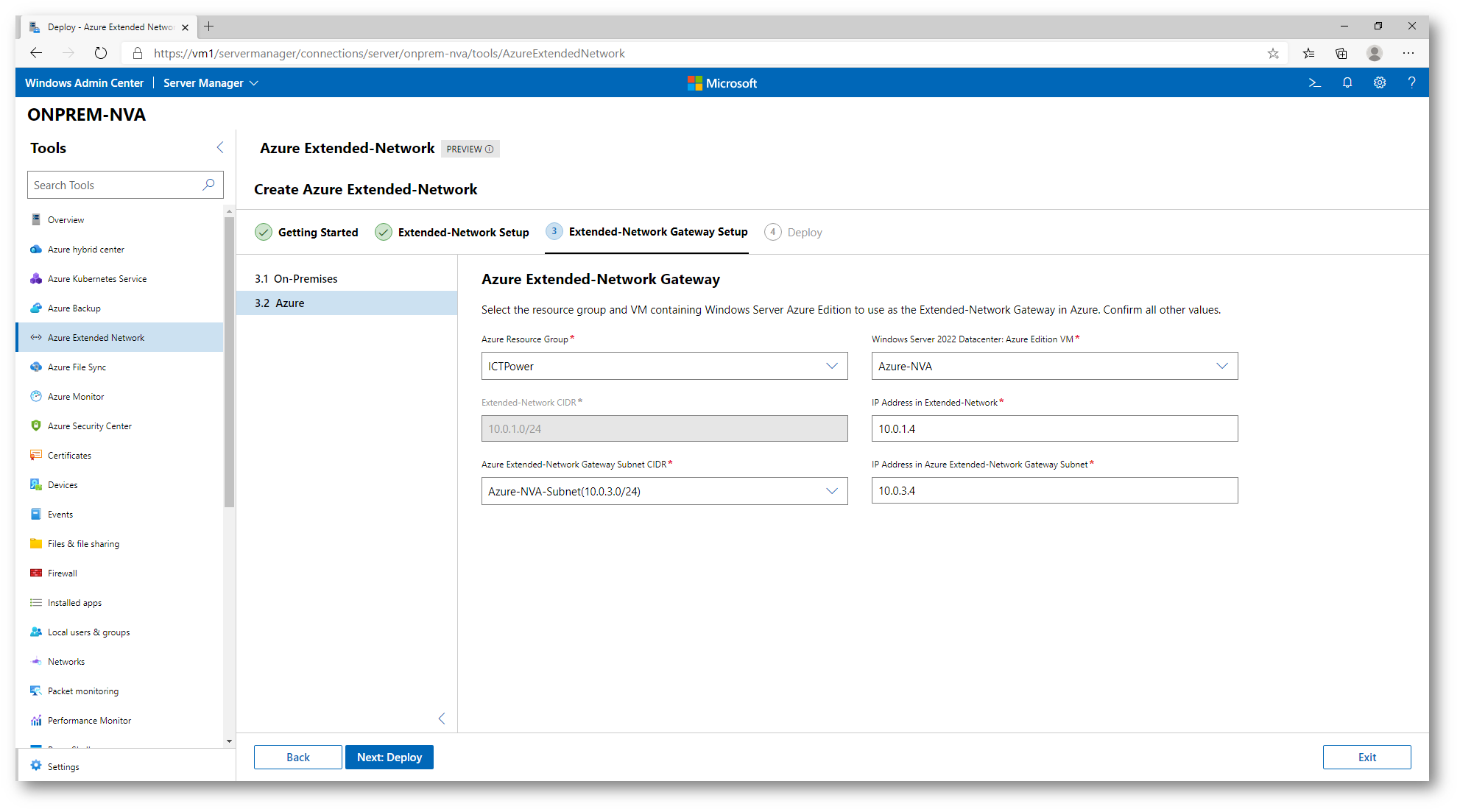Image resolution: width=1460 pixels, height=812 pixels.
Task: Click the Azure Backup icon
Action: (x=36, y=308)
